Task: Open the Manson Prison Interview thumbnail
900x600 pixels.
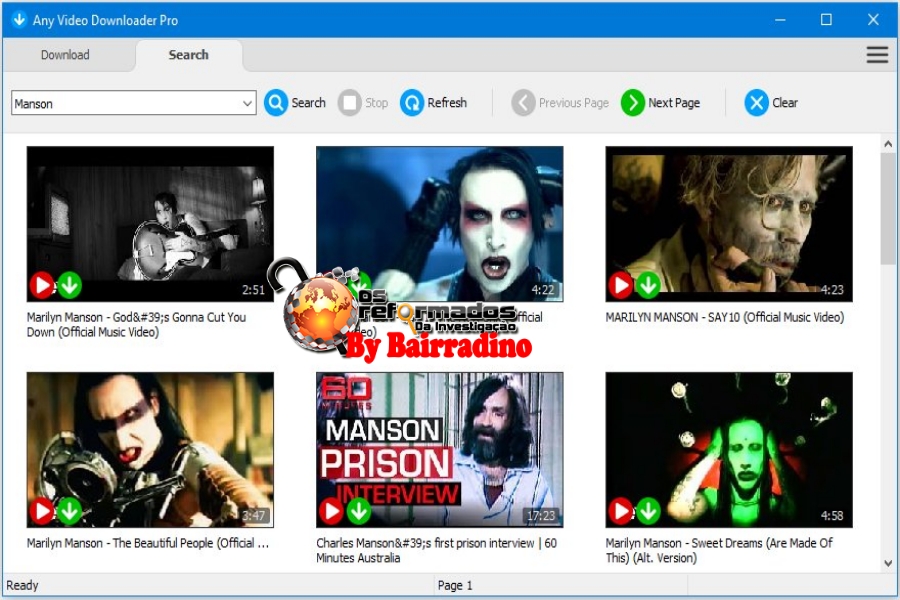Action: coord(440,450)
